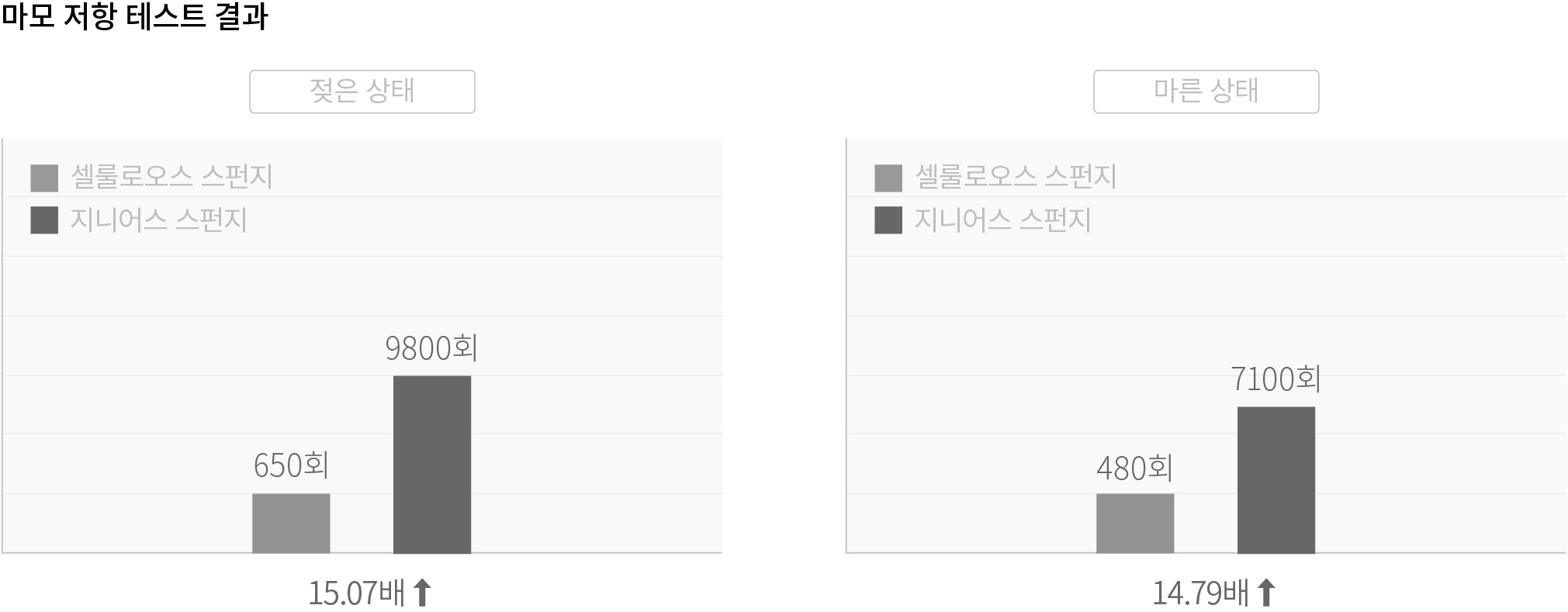Click the 젖은 상태 button
Viewport: 1568px width, 612px height.
click(x=362, y=92)
